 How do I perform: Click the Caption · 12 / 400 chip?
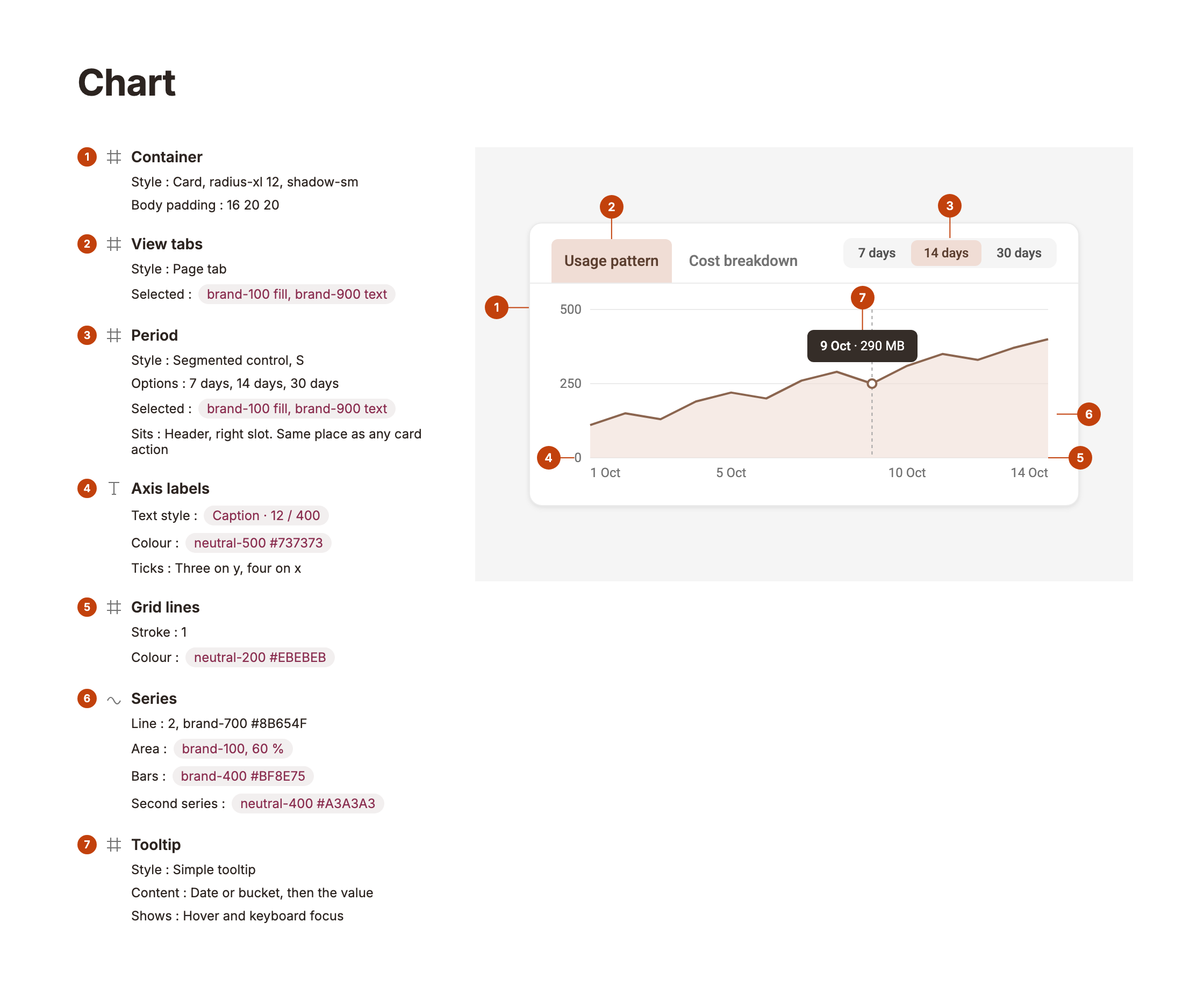[x=266, y=515]
